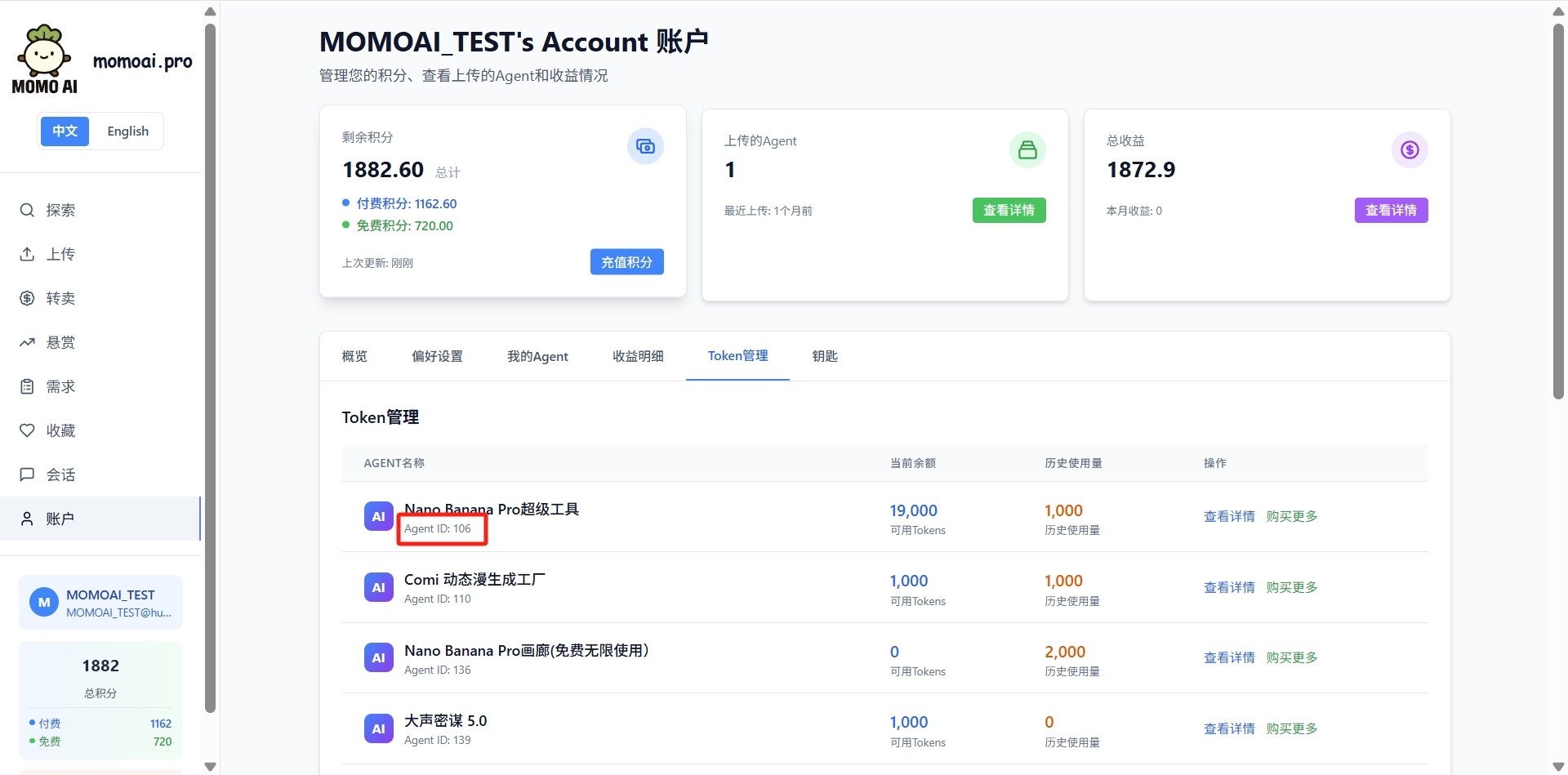Image resolution: width=1568 pixels, height=775 pixels.
Task: Switch to the 收益明细 tab
Action: click(x=637, y=356)
